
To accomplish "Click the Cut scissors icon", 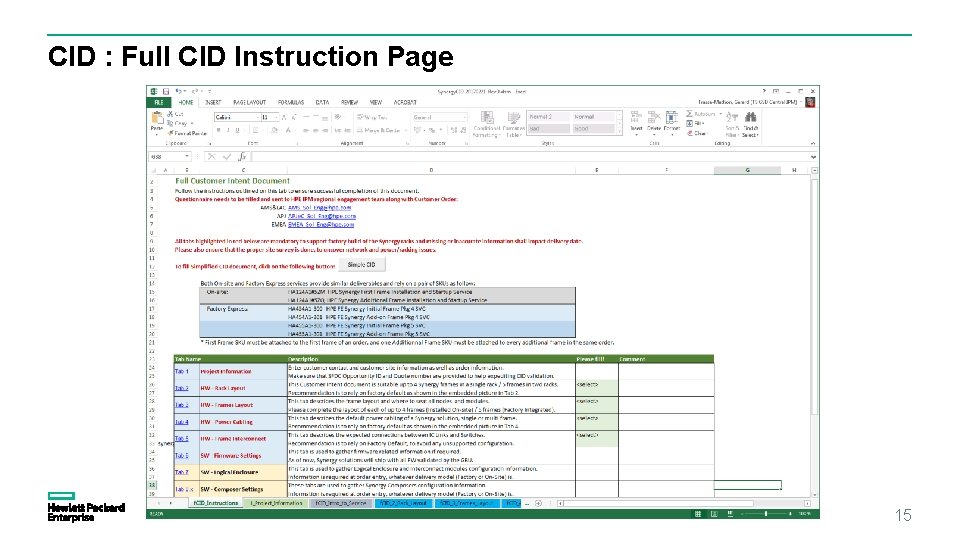I will coord(170,114).
